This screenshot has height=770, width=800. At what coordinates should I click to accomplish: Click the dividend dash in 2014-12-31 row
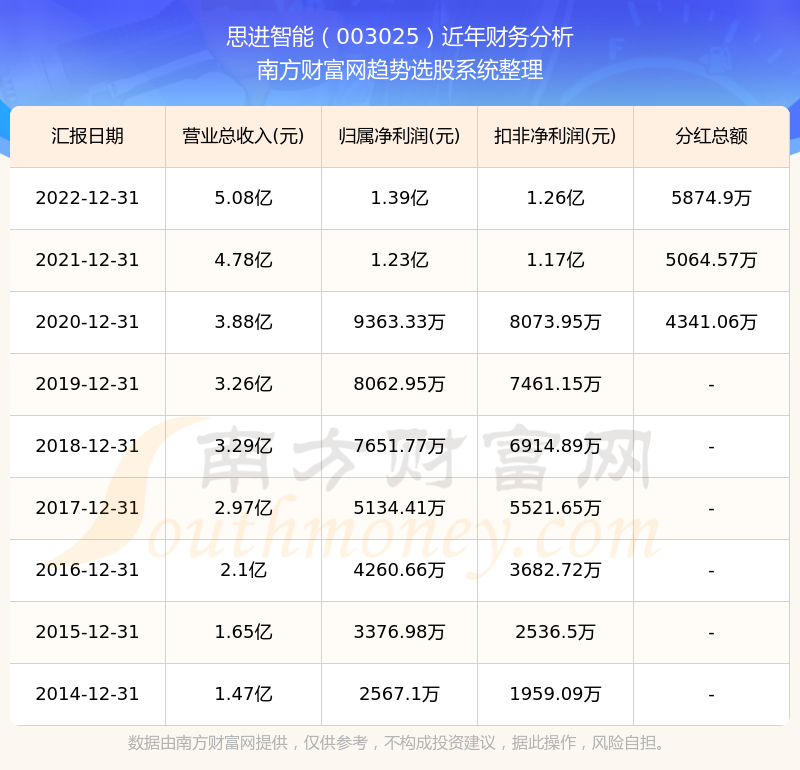tap(711, 695)
